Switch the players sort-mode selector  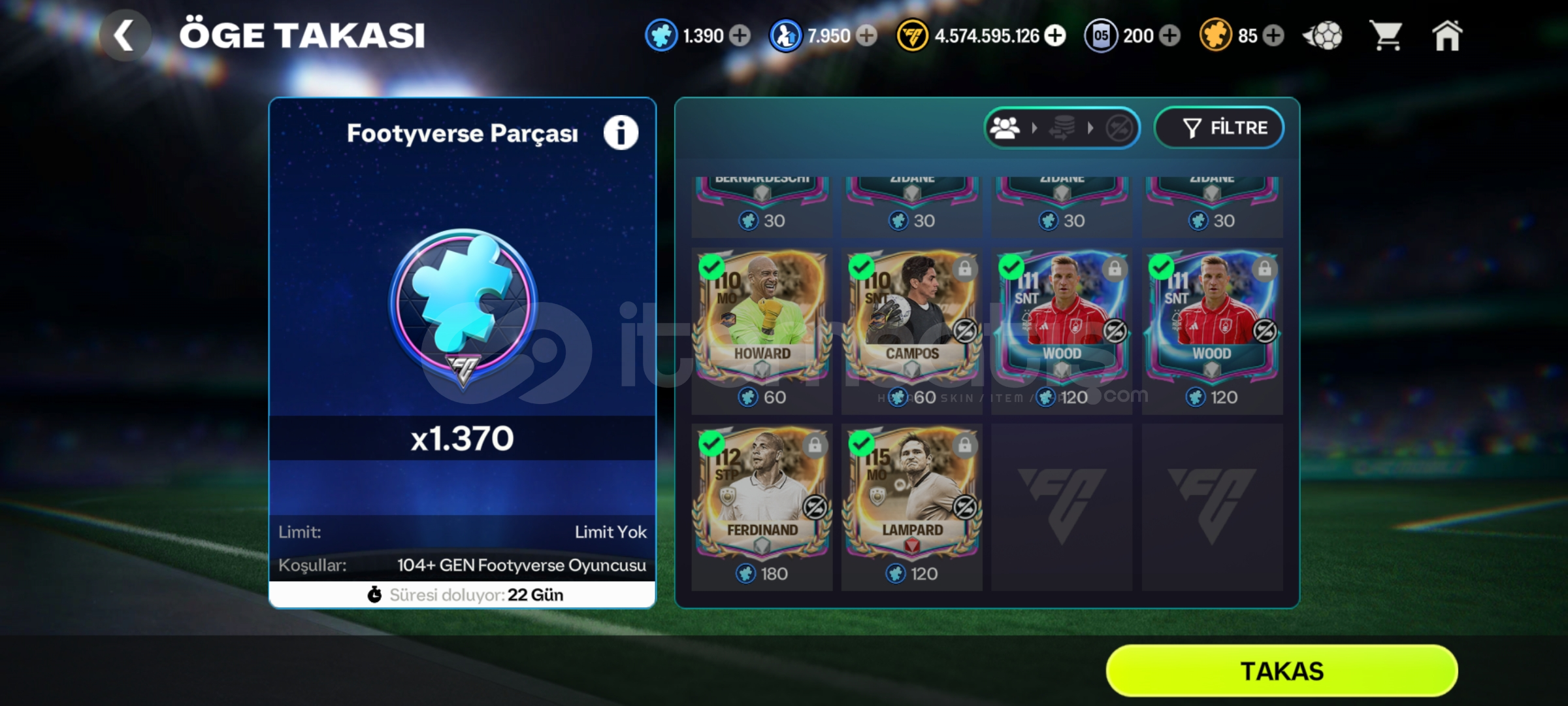(1062, 127)
